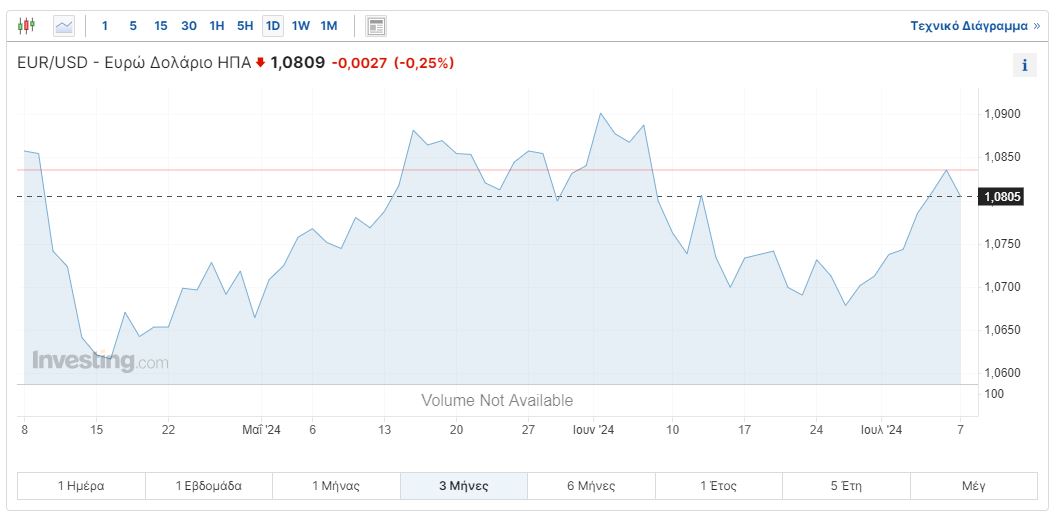Show maximum range with Μέγ

[x=973, y=486]
